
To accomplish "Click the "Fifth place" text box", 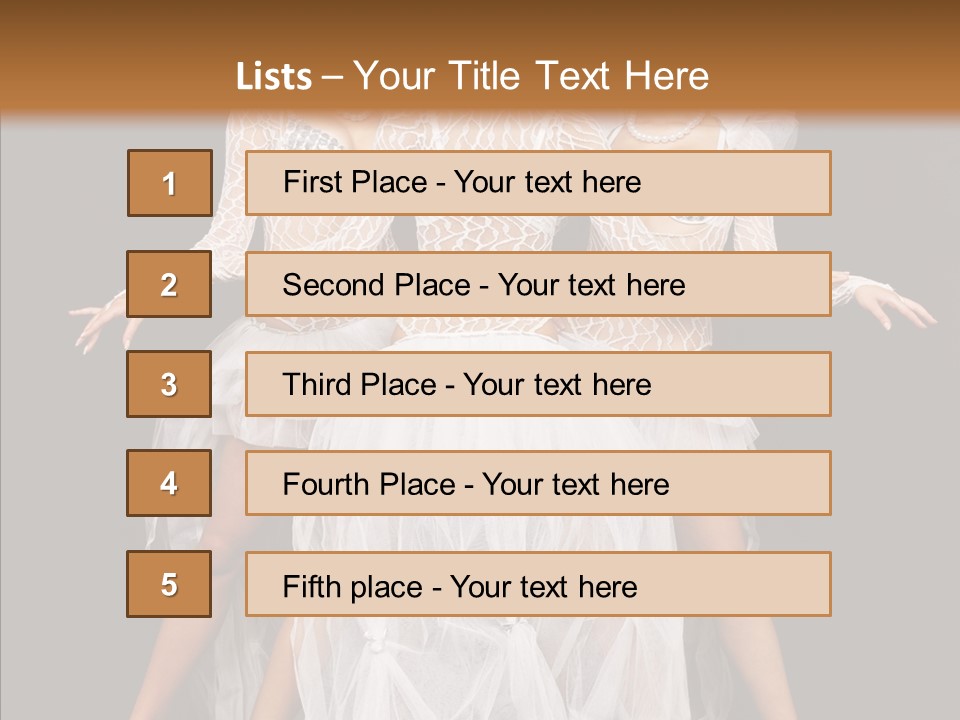I will point(538,584).
